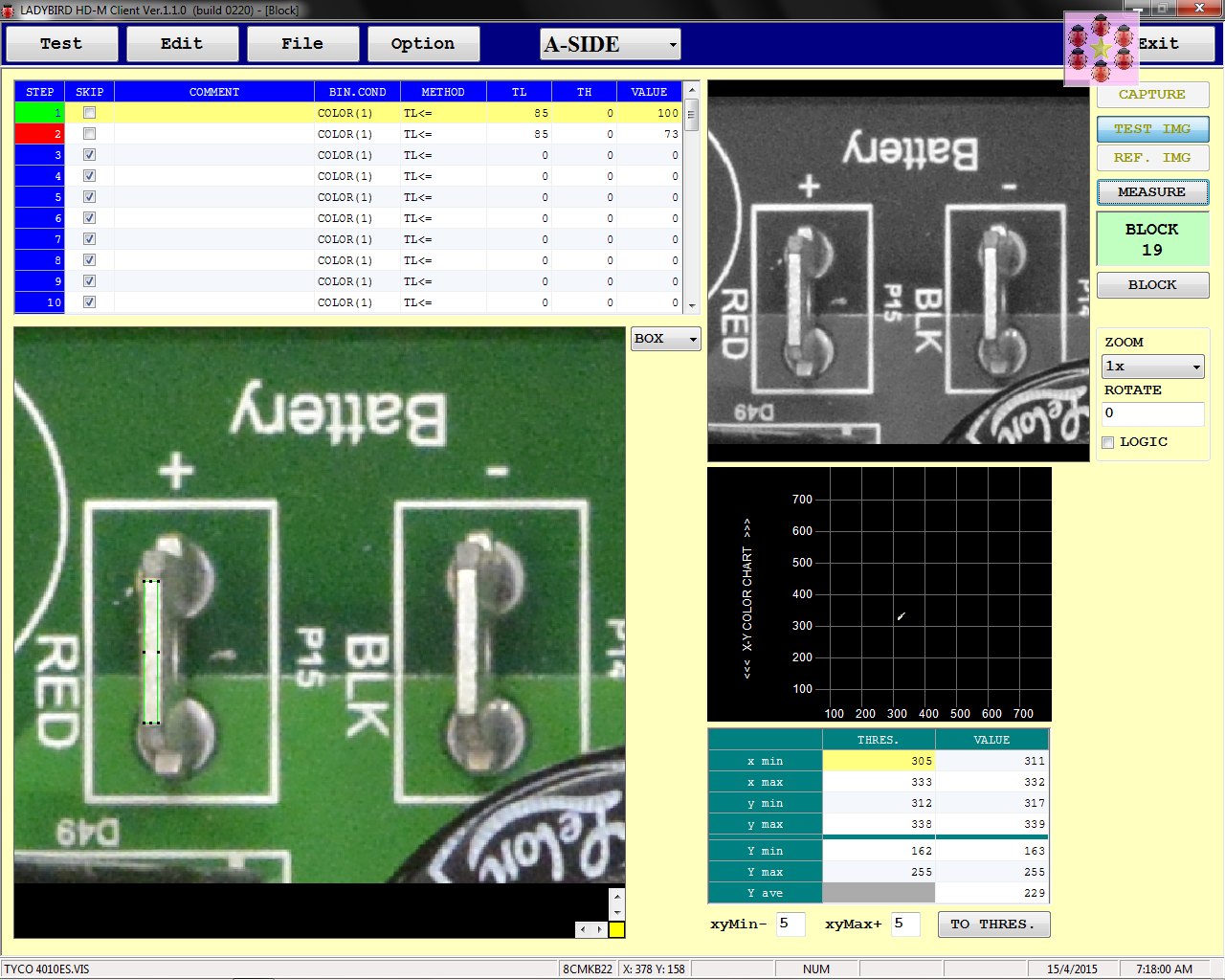Image resolution: width=1225 pixels, height=980 pixels.
Task: Click the ROTATE input field
Action: click(1152, 413)
